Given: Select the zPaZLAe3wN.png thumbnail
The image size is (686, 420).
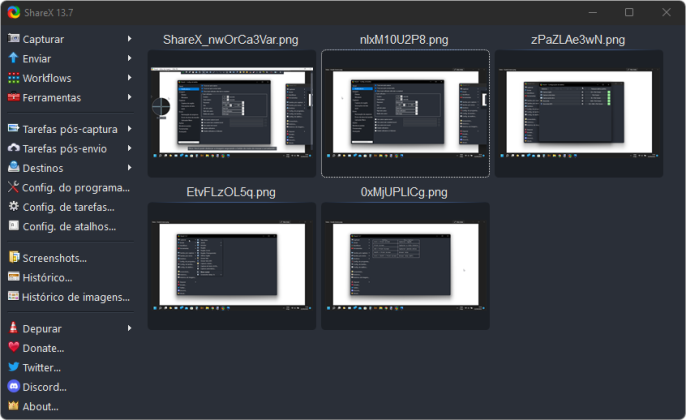Looking at the screenshot, I should (x=579, y=113).
